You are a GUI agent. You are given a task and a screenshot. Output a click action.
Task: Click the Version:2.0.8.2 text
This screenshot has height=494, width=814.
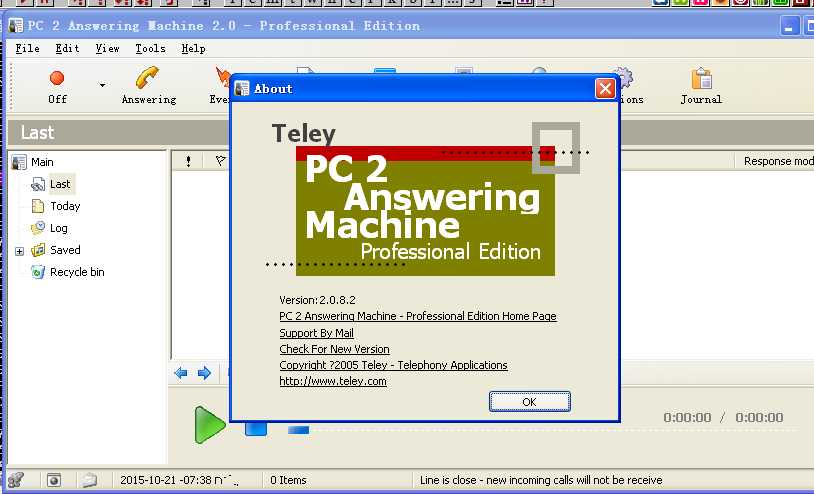pos(317,300)
